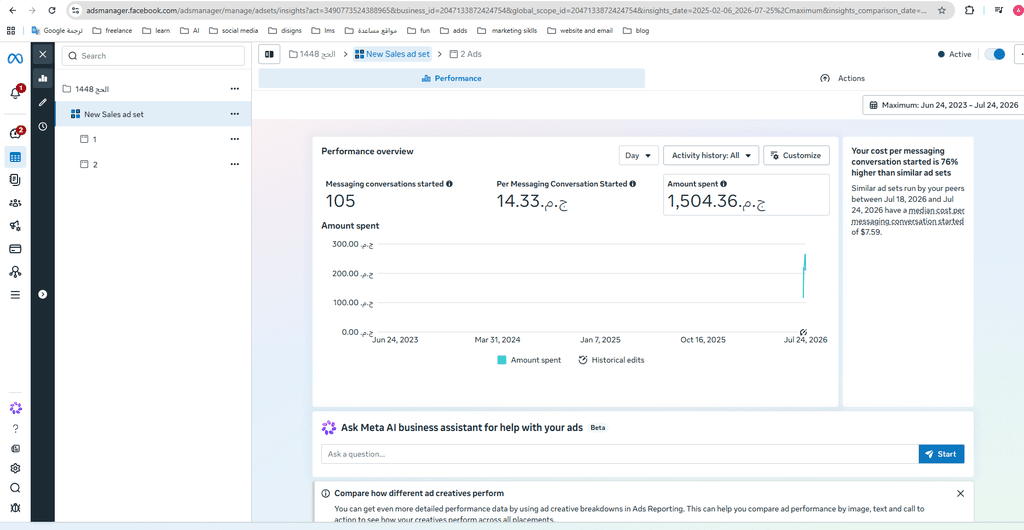Screen dimensions: 1024x530
Task: Expand dark strip with arrow circle icon
Action: pyautogui.click(x=43, y=294)
